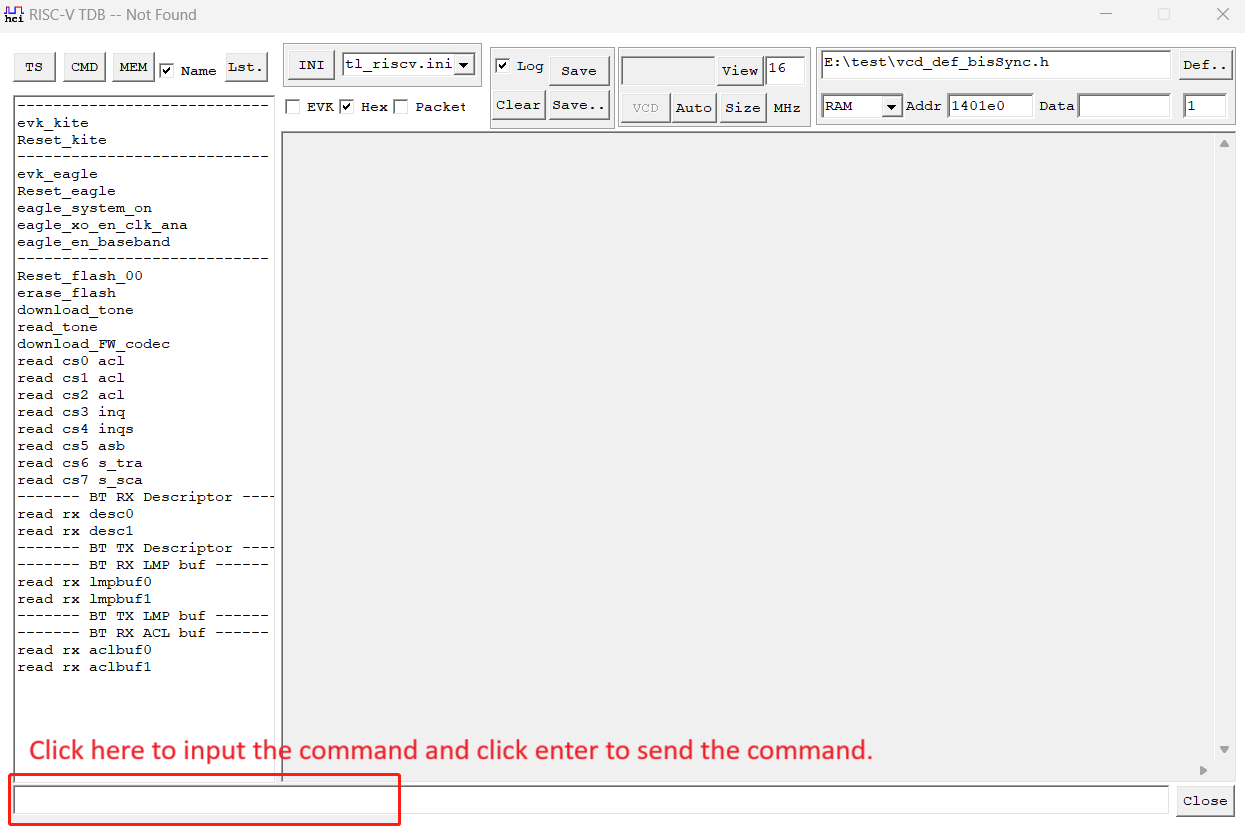Click the Lst. button

[x=246, y=67]
